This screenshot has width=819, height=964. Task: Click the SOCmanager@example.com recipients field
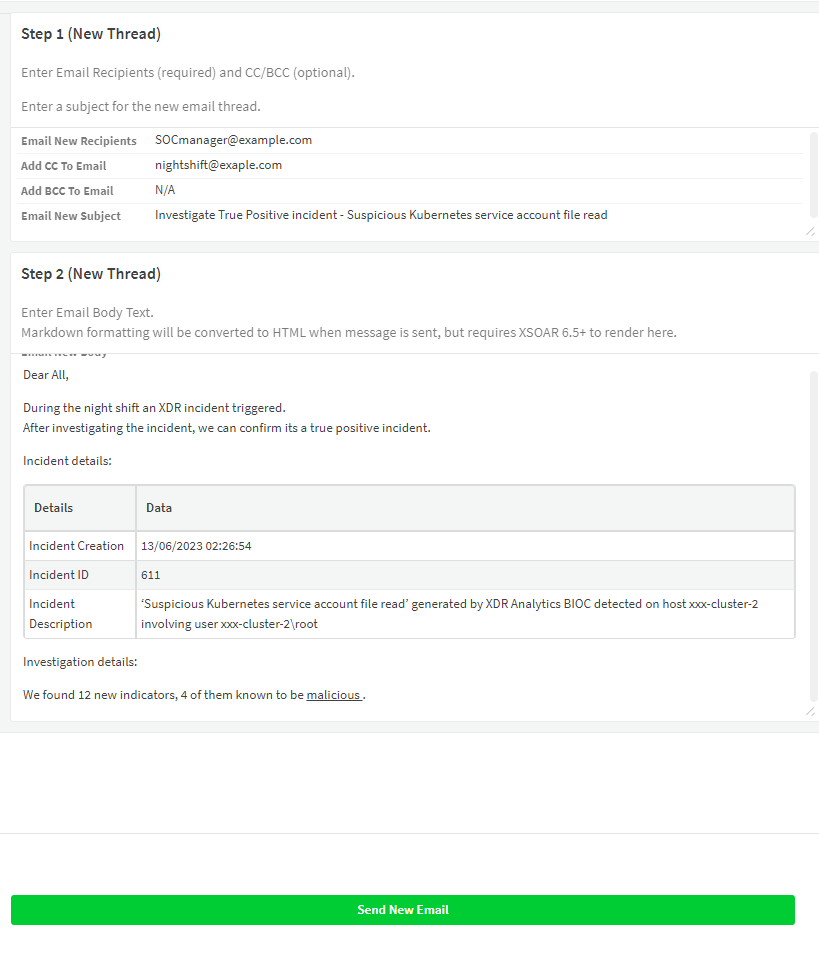coord(233,140)
